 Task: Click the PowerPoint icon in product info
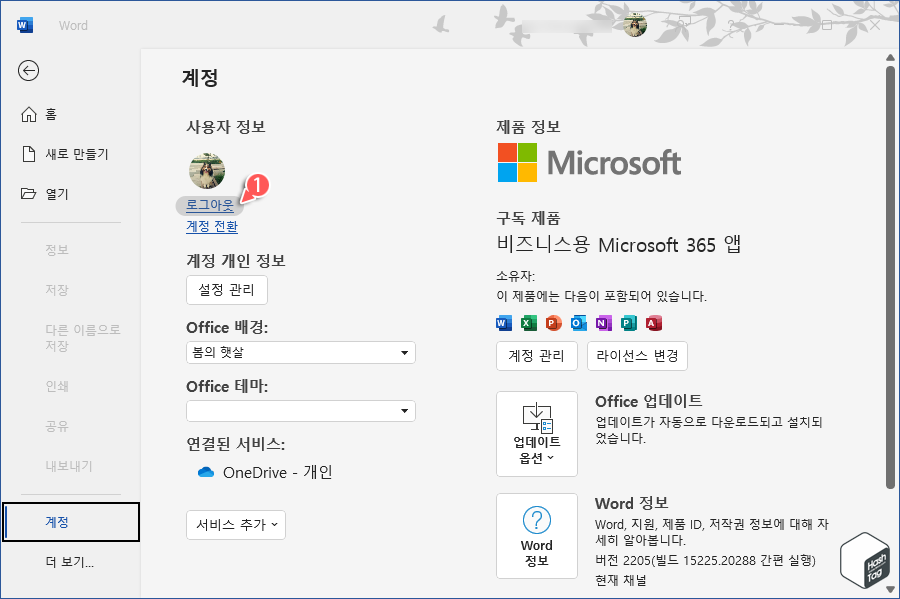click(x=551, y=322)
